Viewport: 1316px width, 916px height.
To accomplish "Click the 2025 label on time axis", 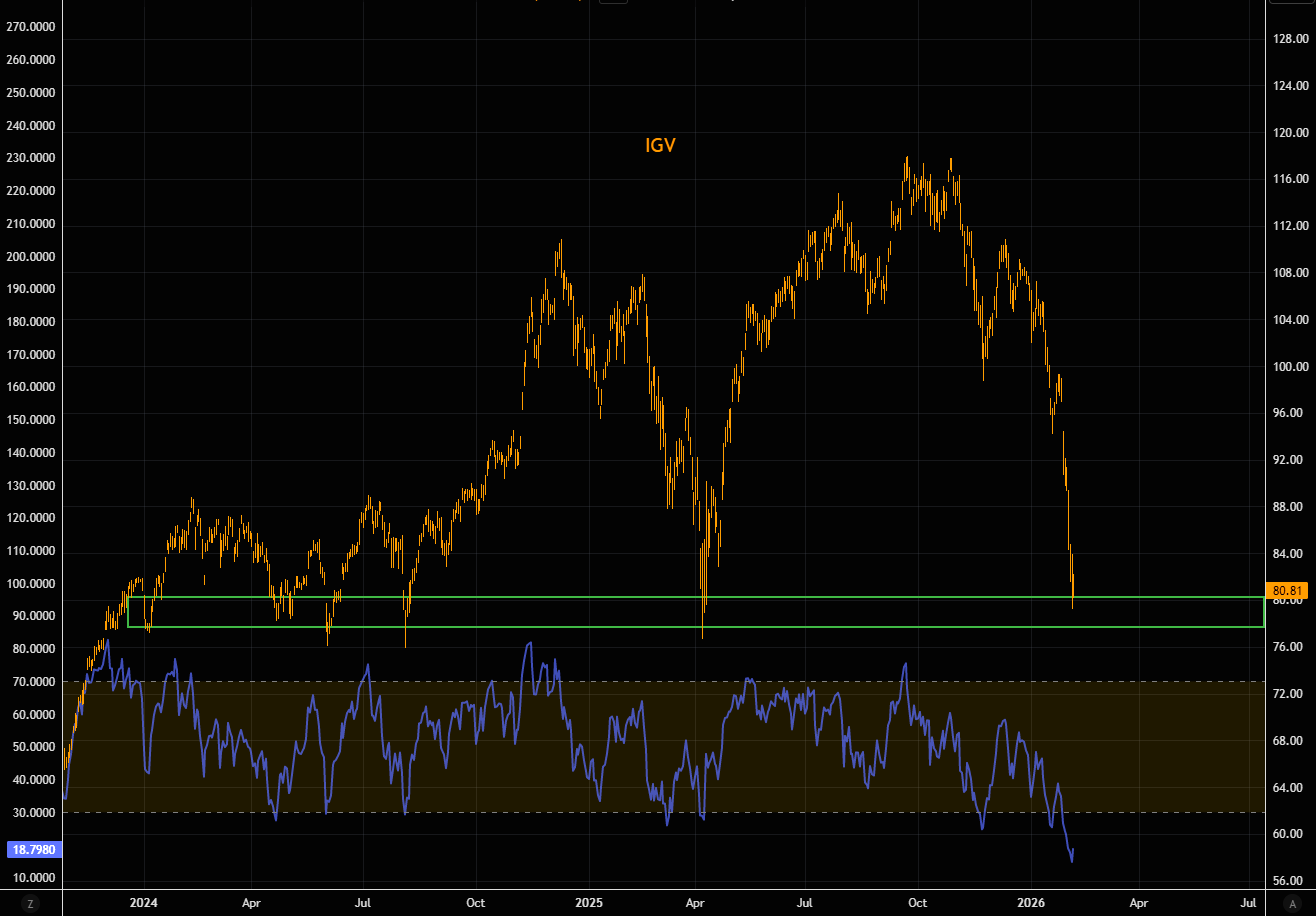I will (586, 903).
